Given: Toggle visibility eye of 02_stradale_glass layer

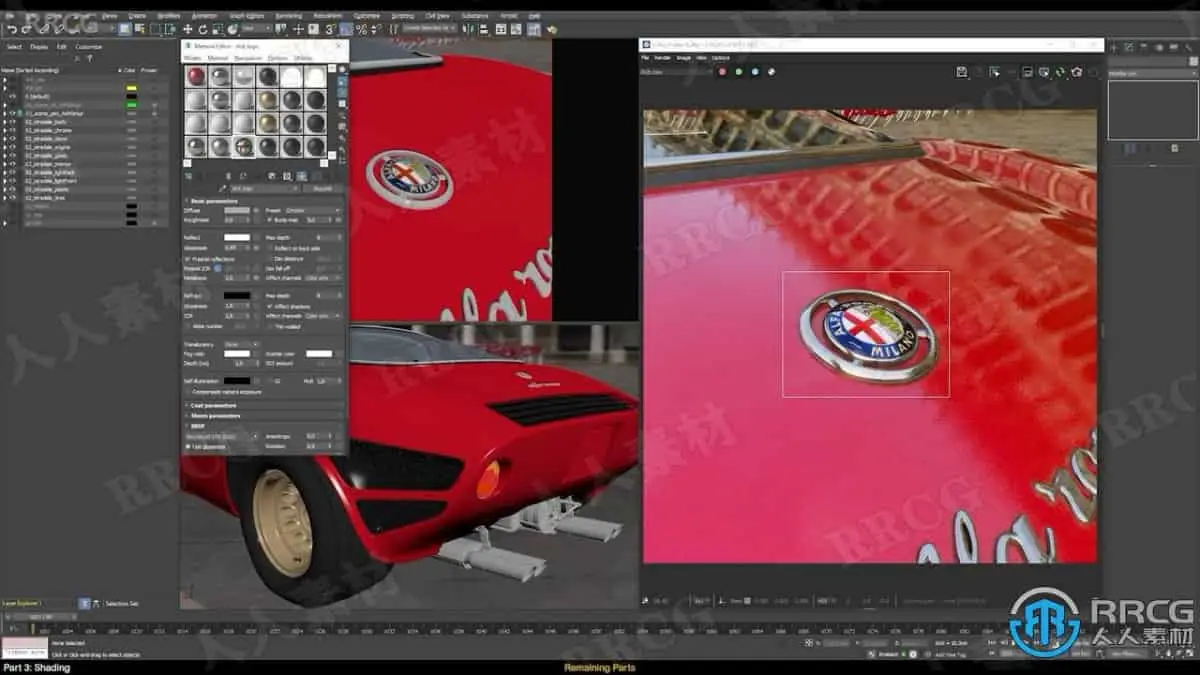Looking at the screenshot, I should click(x=12, y=156).
